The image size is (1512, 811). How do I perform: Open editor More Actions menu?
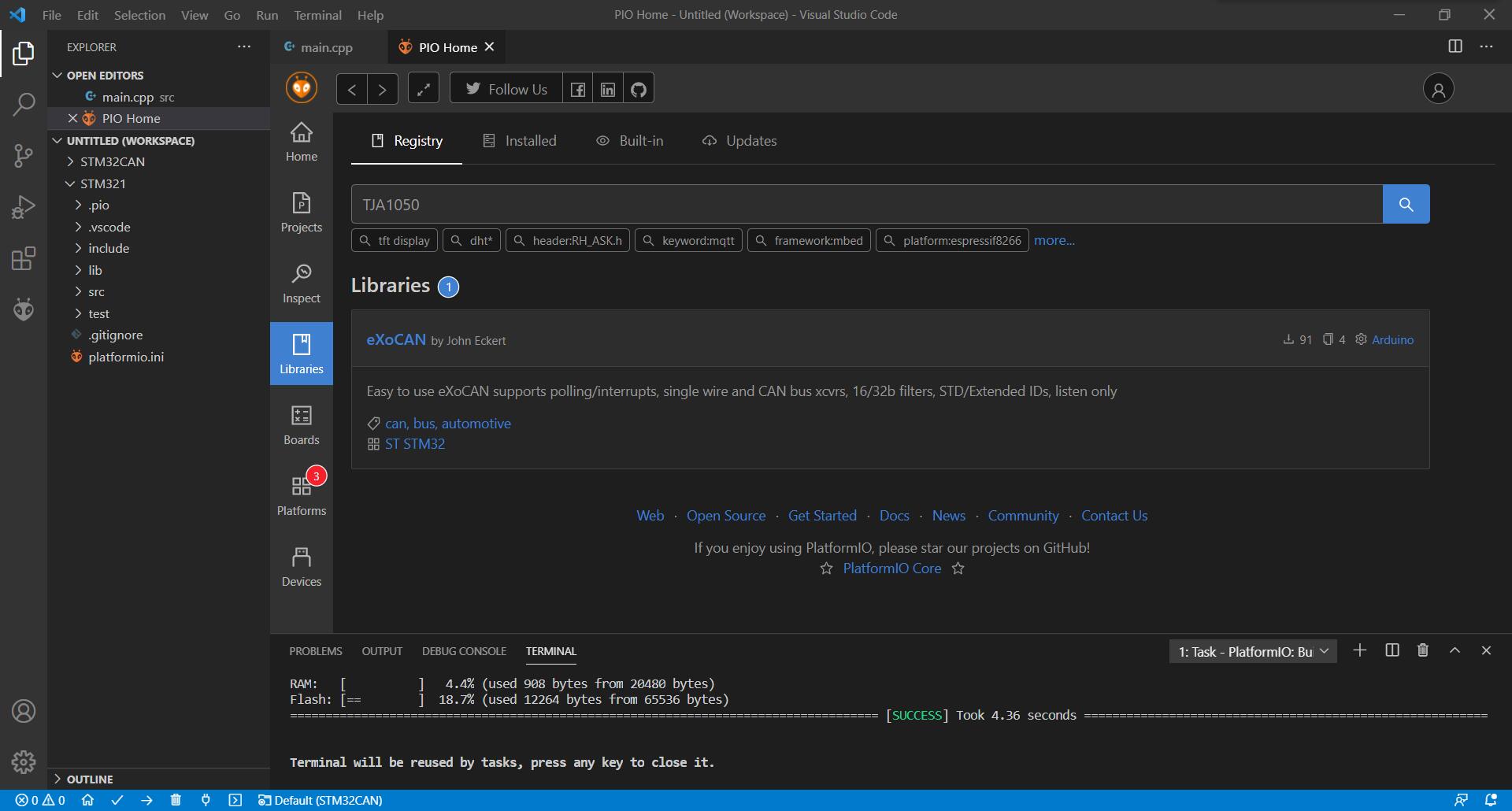(1486, 46)
